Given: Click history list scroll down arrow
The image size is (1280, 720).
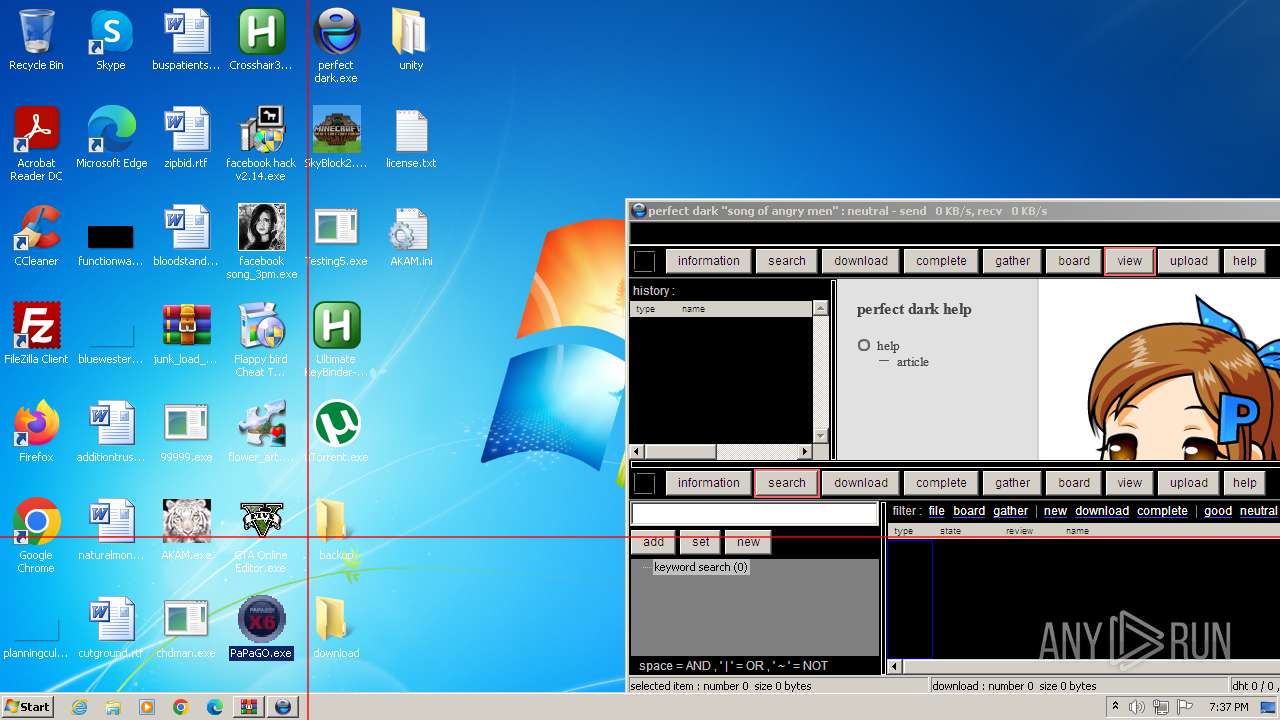Looking at the screenshot, I should click(x=821, y=436).
